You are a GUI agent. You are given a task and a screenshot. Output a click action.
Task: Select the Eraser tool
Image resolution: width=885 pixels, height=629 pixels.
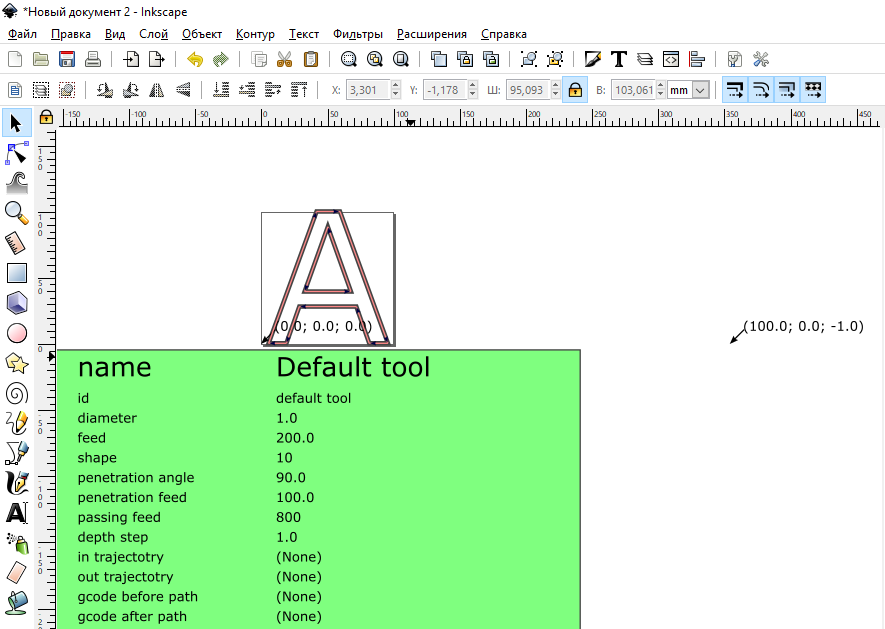pyautogui.click(x=16, y=573)
